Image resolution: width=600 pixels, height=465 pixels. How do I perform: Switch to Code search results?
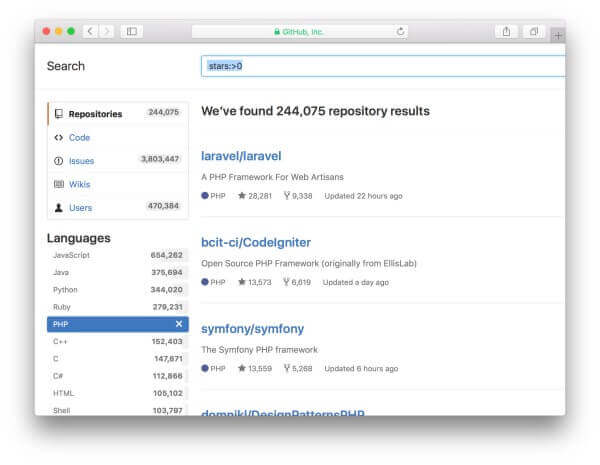[x=79, y=137]
